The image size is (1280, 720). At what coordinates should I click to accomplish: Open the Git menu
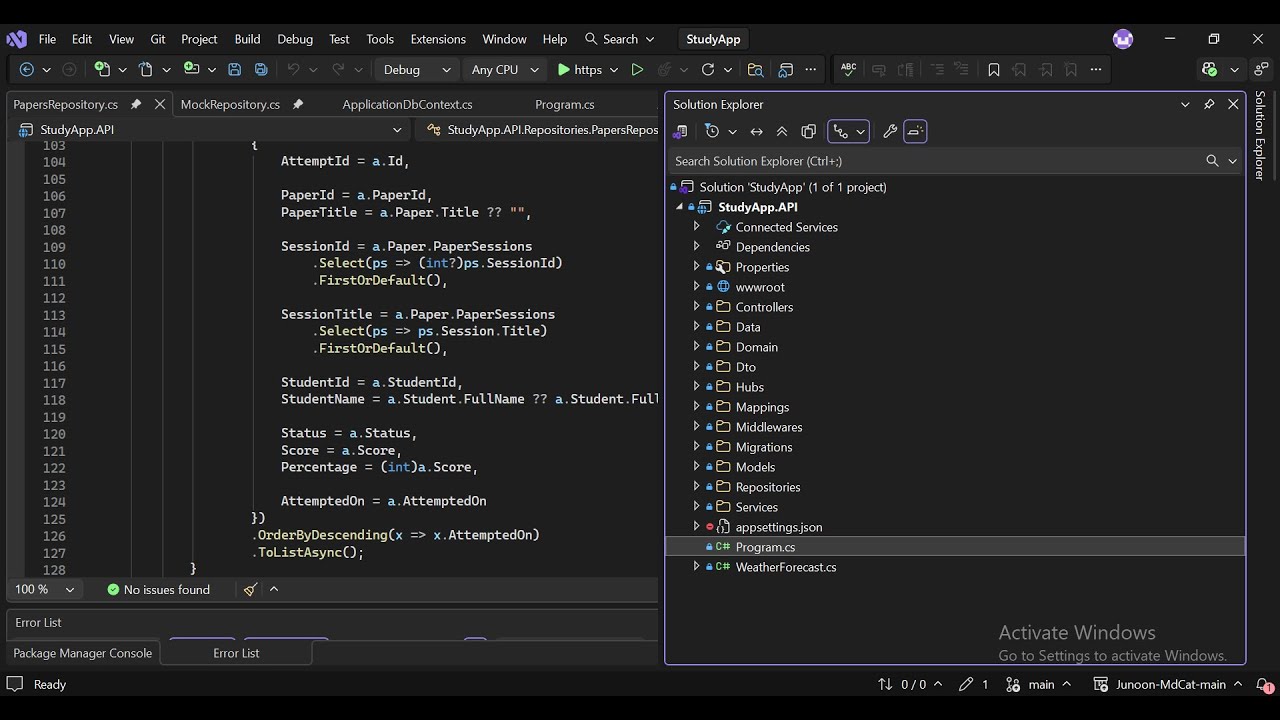[158, 39]
